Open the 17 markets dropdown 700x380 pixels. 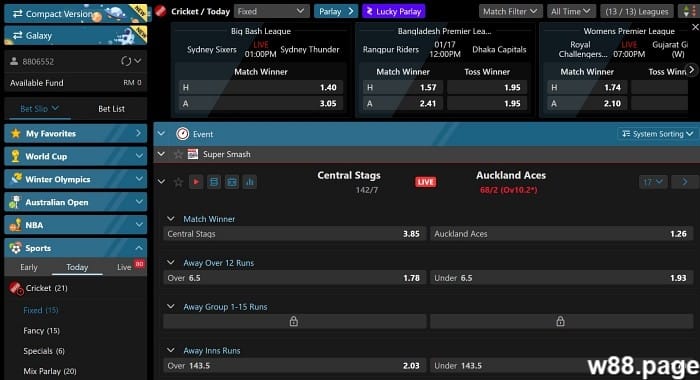(x=653, y=182)
